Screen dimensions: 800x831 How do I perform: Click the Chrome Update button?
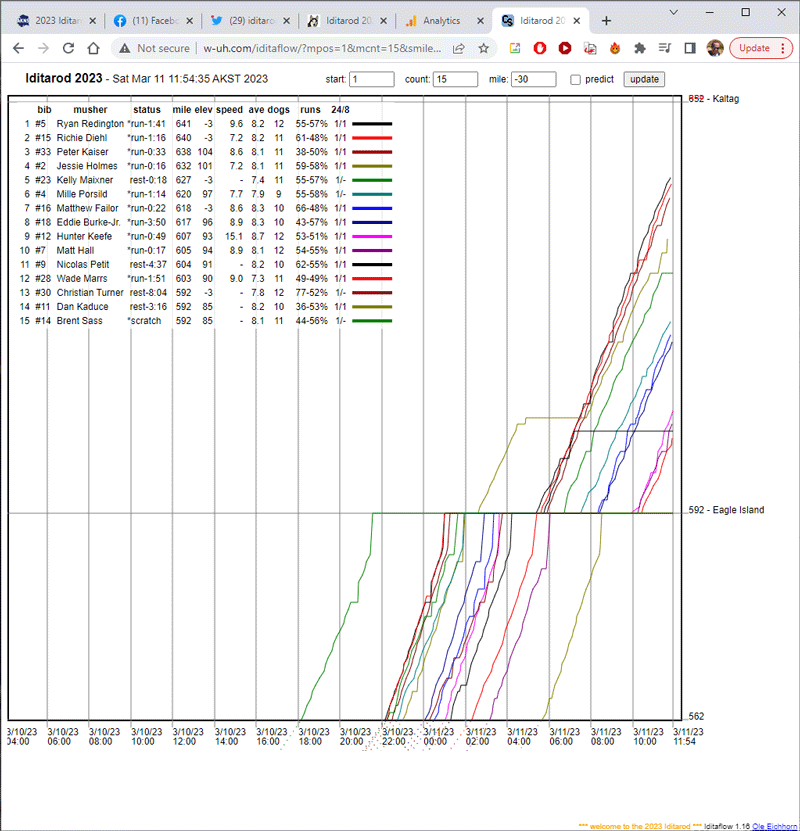coord(761,48)
